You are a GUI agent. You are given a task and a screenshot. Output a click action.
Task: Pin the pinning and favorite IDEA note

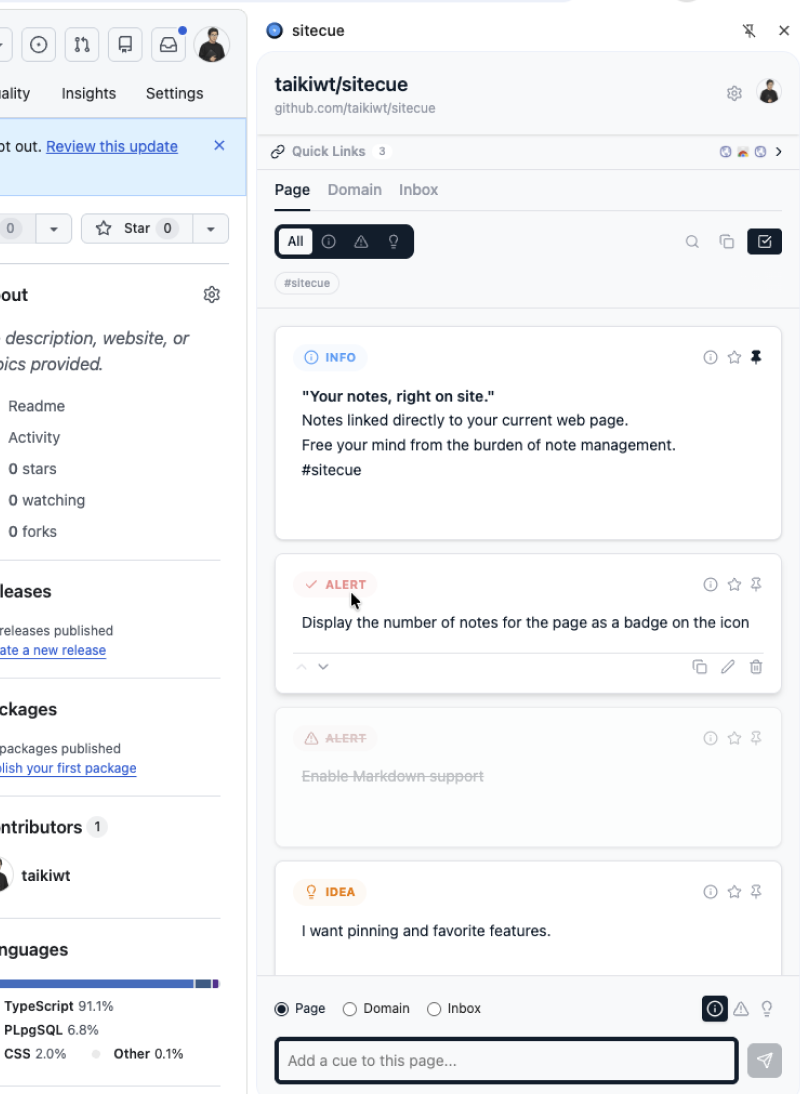[756, 892]
